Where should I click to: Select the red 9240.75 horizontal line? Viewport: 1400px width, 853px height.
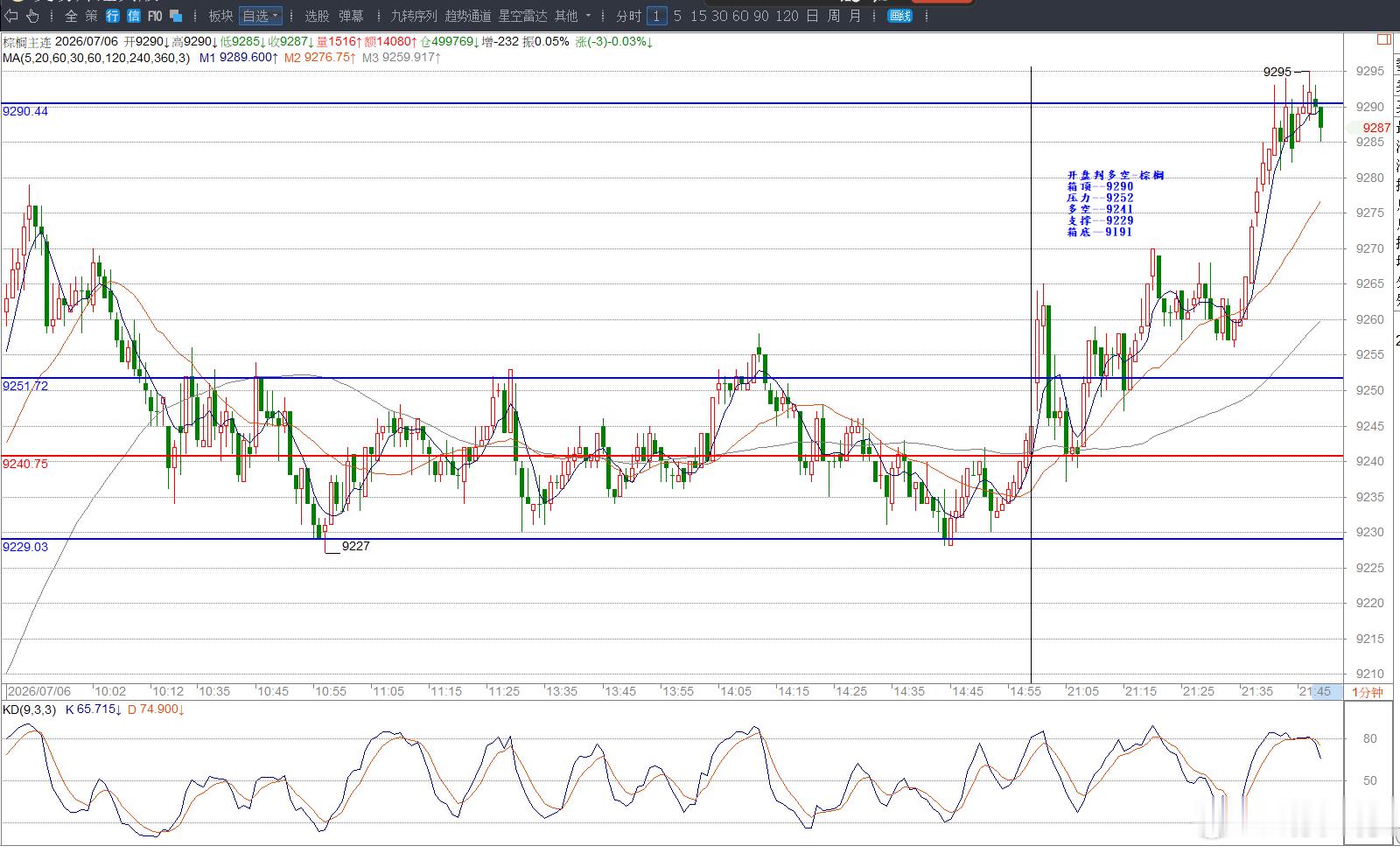pyautogui.click(x=672, y=456)
